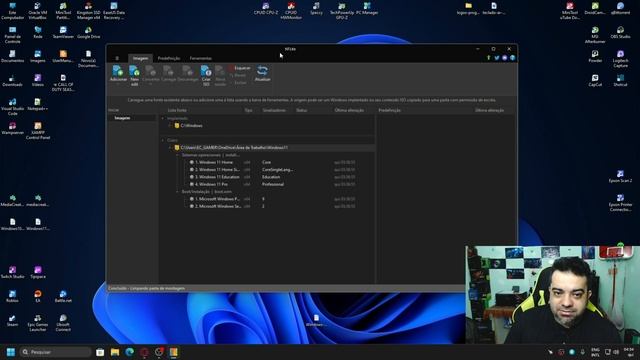
Task: Open File Explorer from the taskbar
Action: point(115,352)
